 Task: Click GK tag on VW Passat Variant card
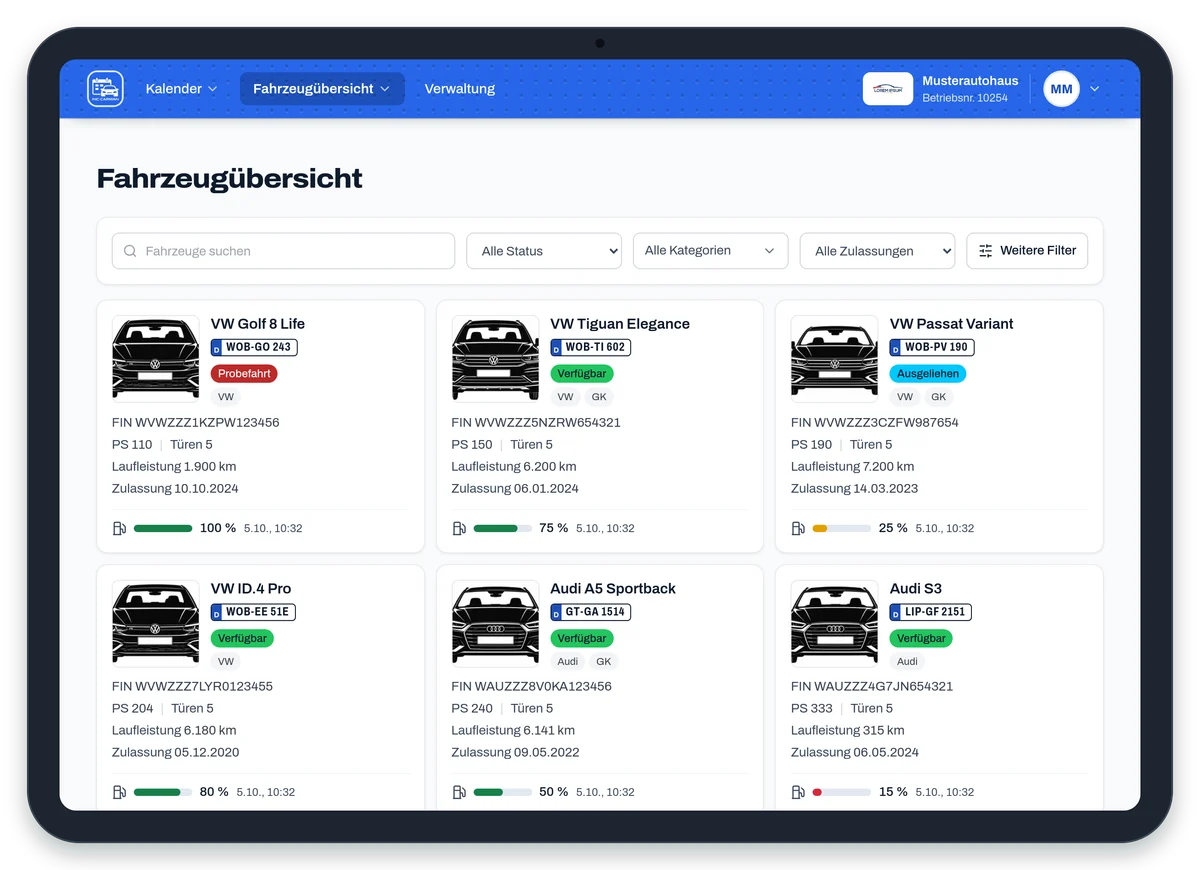[939, 397]
